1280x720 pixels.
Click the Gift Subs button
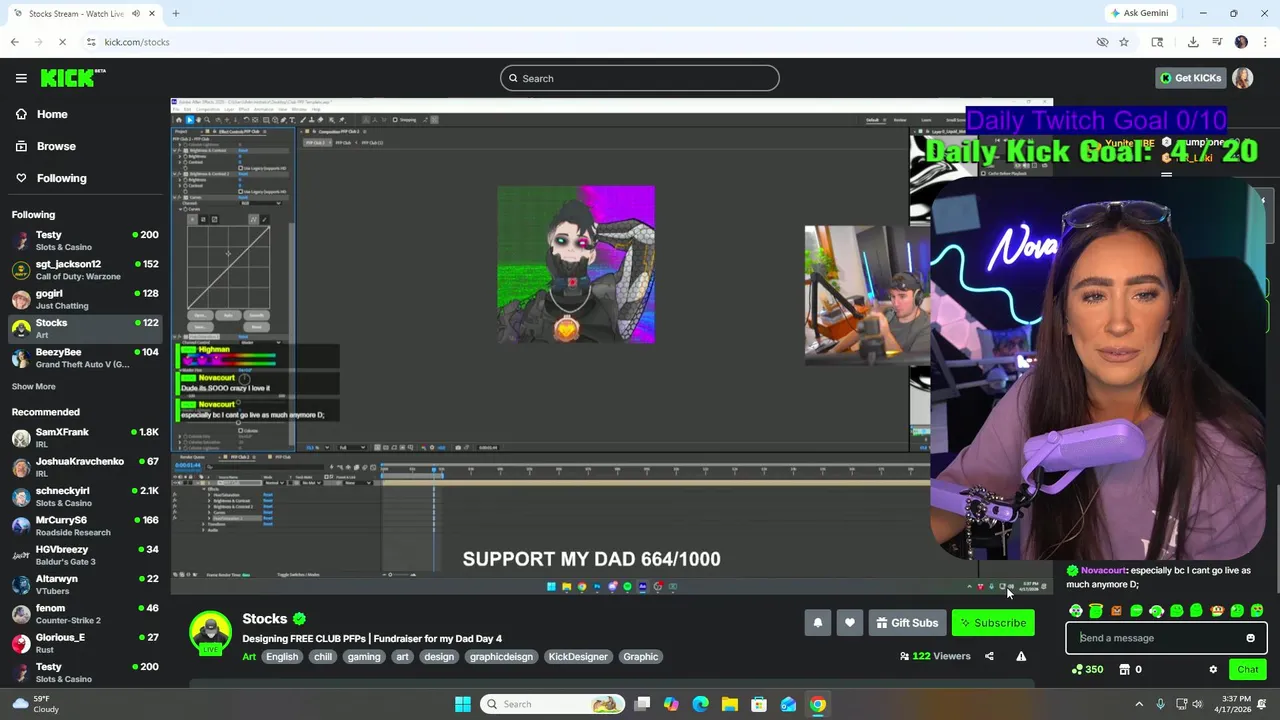(907, 623)
